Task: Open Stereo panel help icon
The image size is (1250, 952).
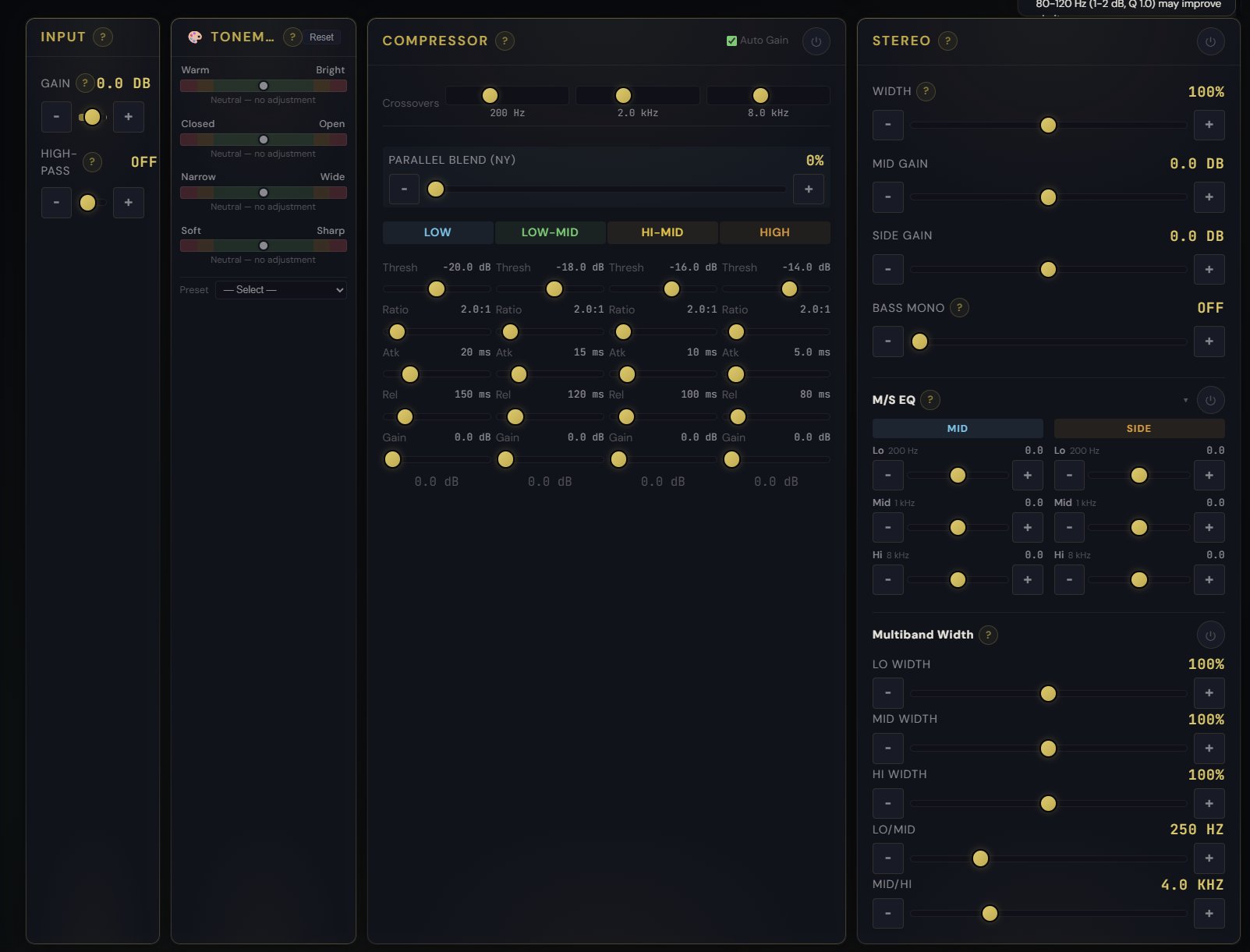Action: (x=947, y=41)
